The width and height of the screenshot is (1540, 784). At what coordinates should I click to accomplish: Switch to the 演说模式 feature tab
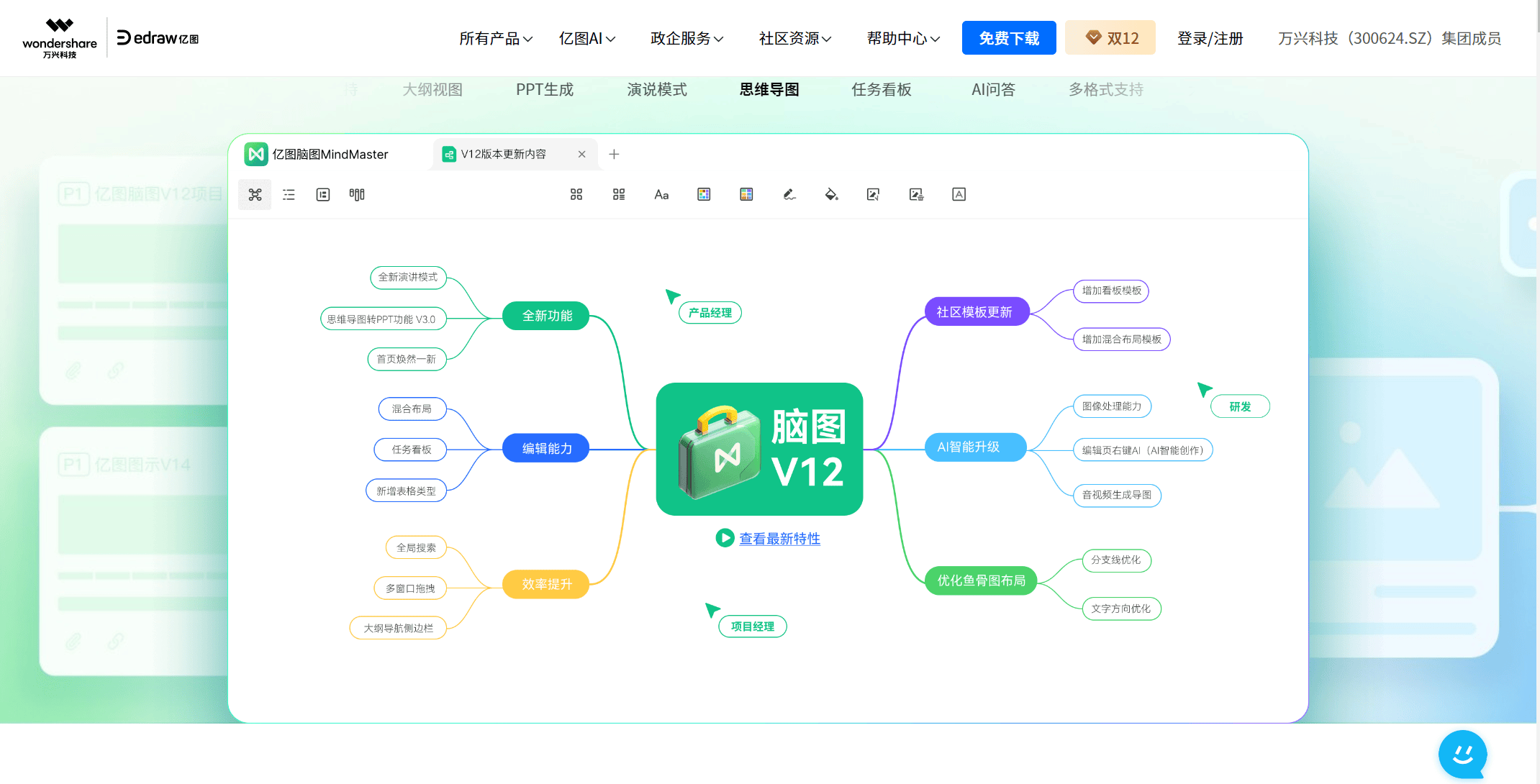[x=657, y=90]
